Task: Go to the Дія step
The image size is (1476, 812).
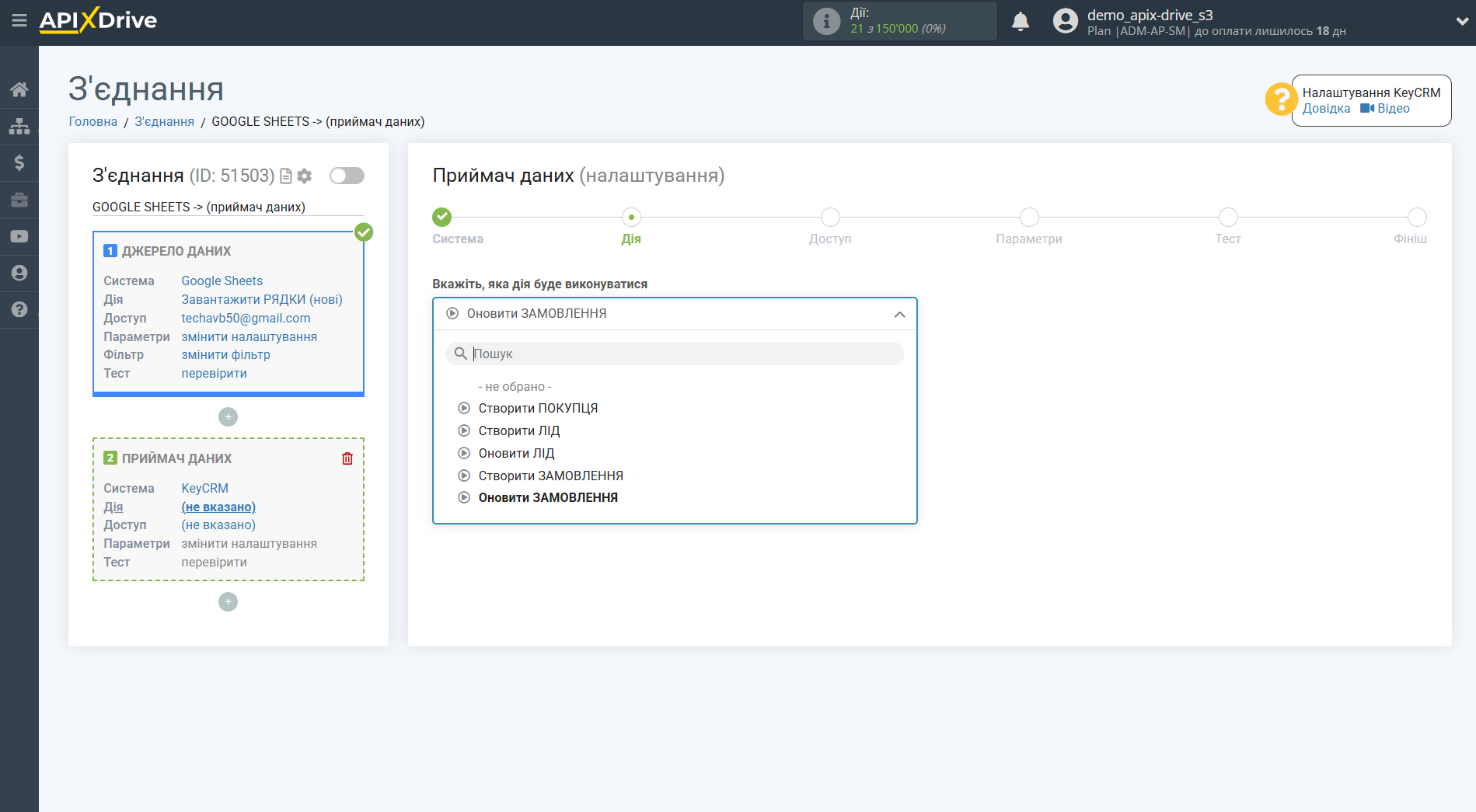Action: (x=631, y=218)
